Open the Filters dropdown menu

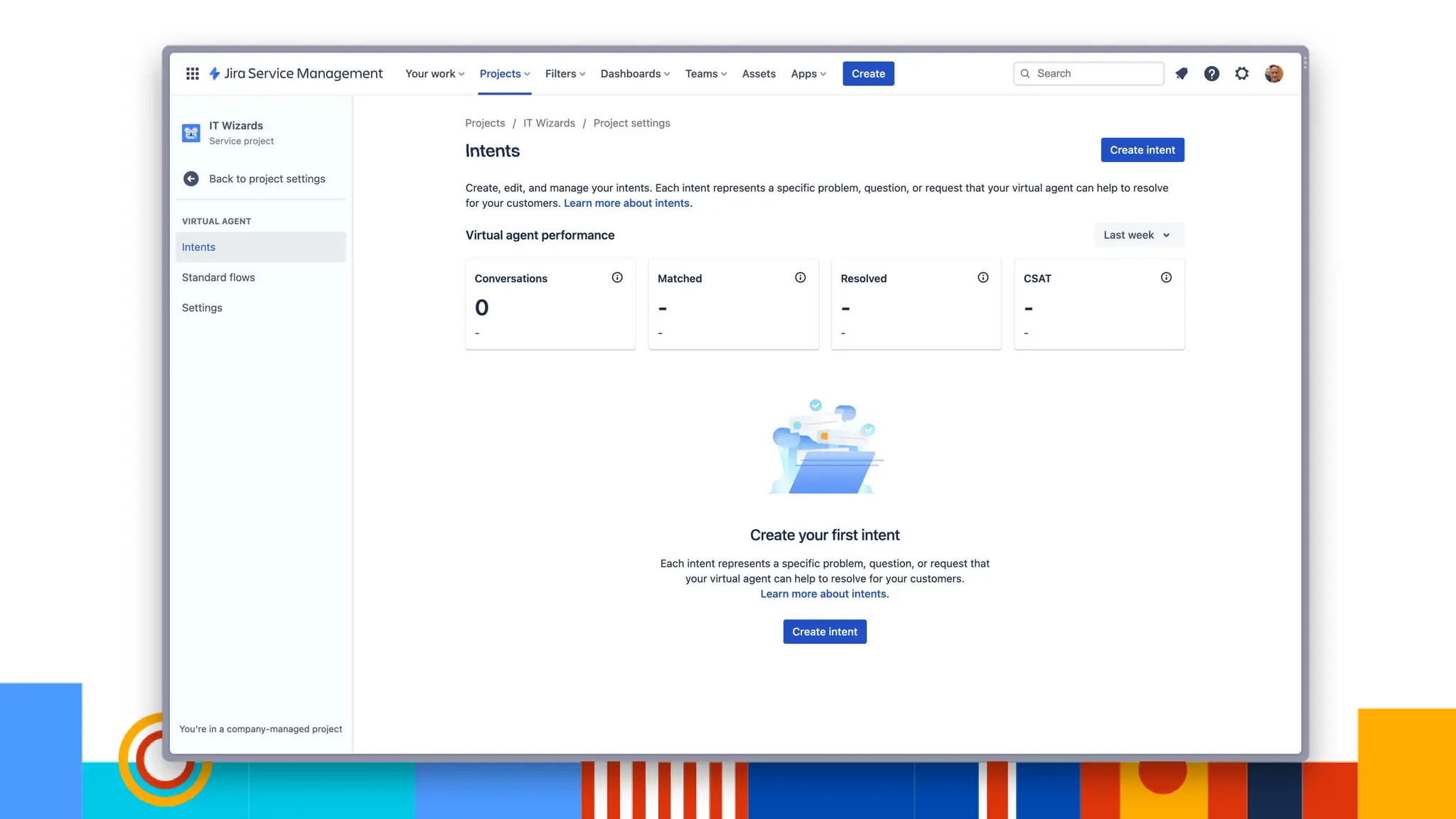pos(565,74)
